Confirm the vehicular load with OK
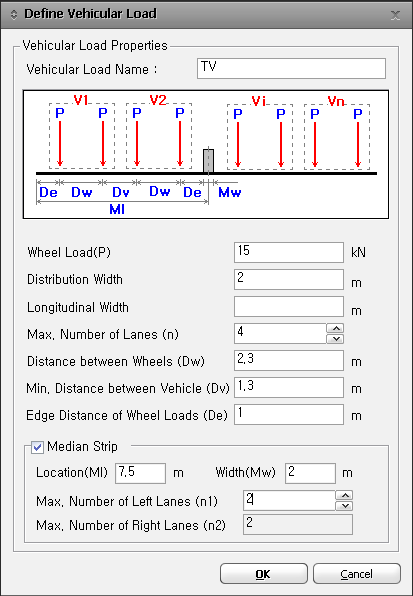413x596 pixels. (264, 574)
